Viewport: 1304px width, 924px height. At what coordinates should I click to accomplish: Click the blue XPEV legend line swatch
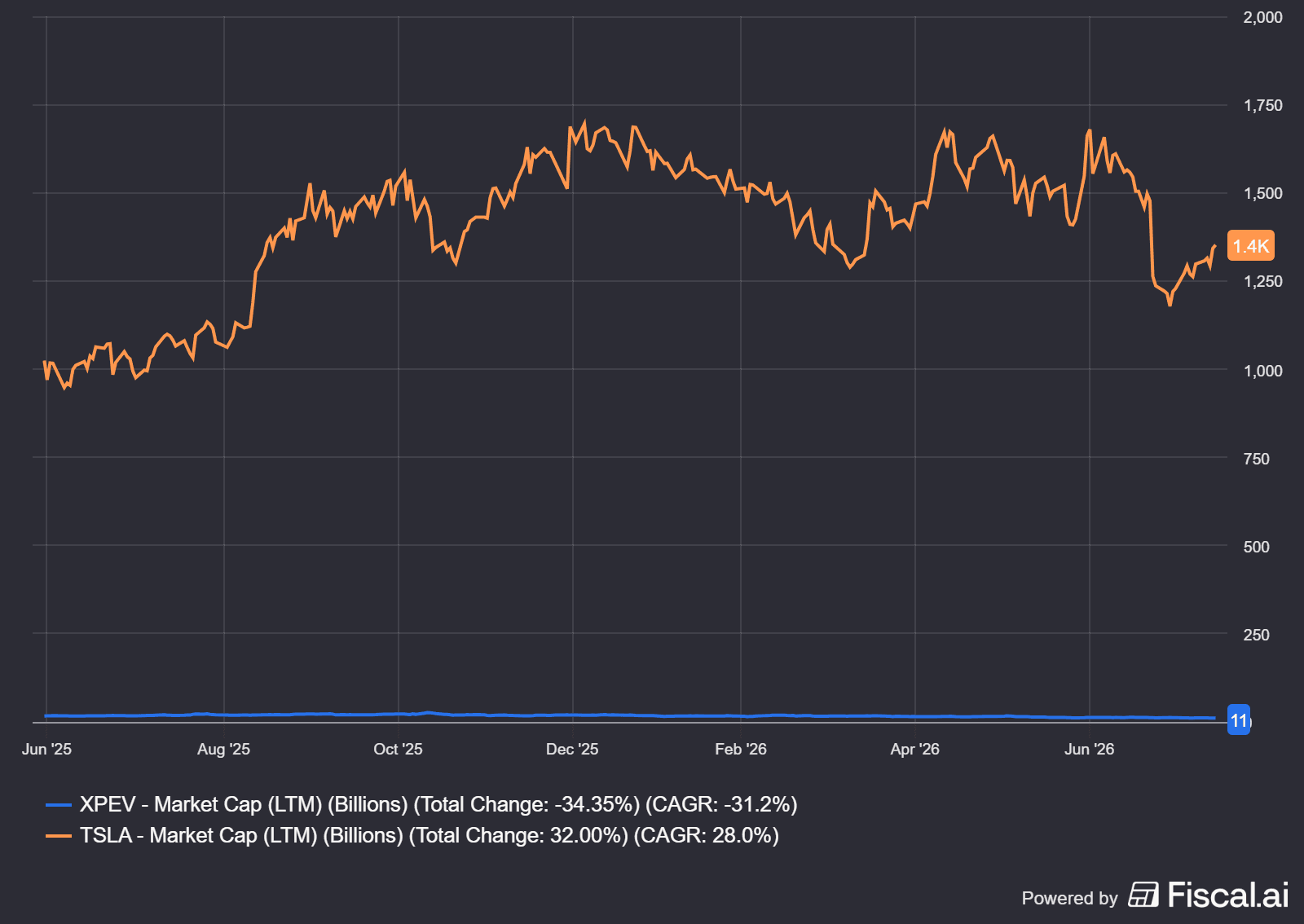point(59,805)
